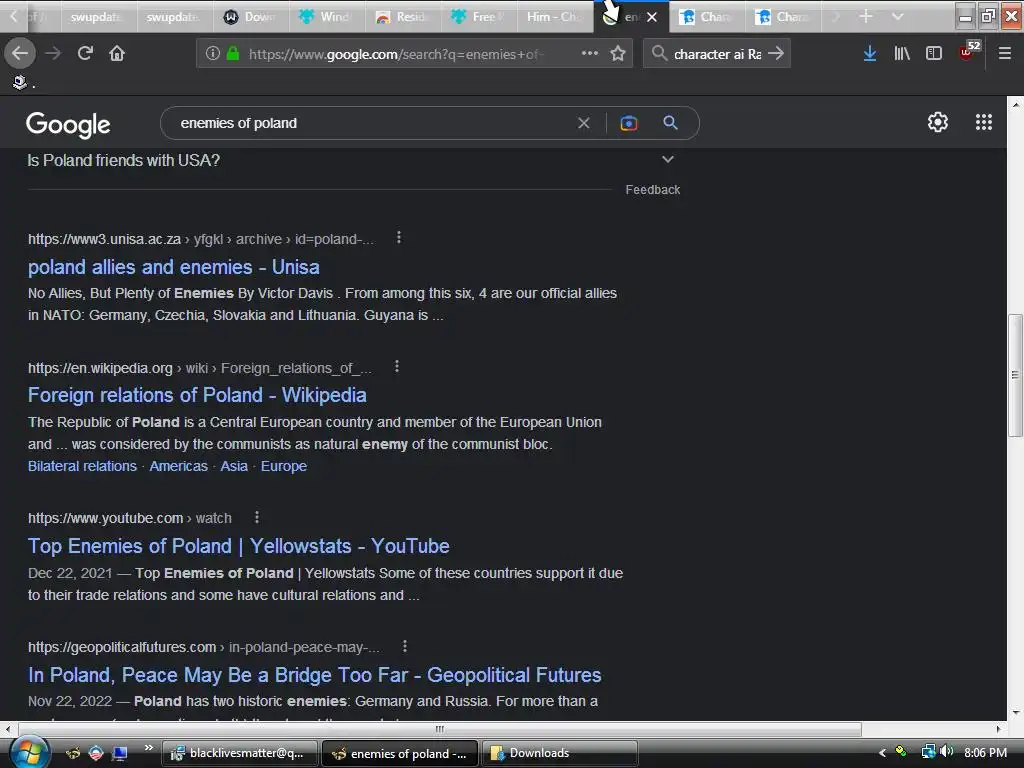This screenshot has width=1024, height=768.
Task: Clear the Google search box text
Action: 584,123
